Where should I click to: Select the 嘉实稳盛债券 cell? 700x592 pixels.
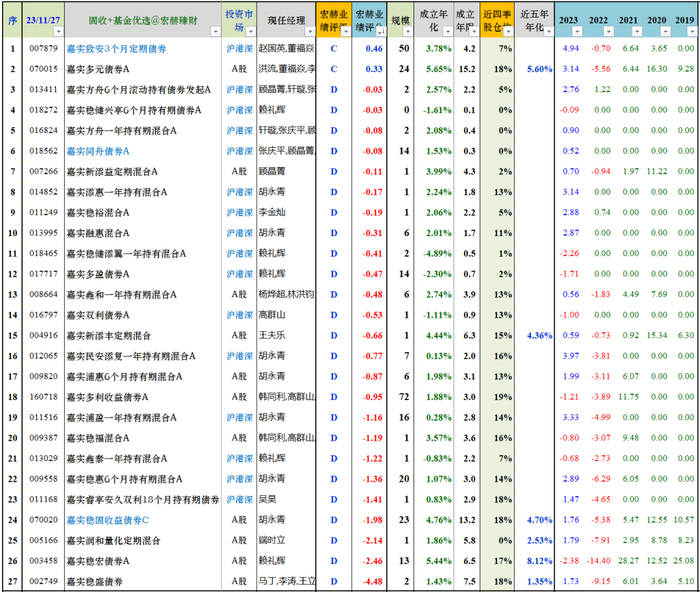[143, 582]
